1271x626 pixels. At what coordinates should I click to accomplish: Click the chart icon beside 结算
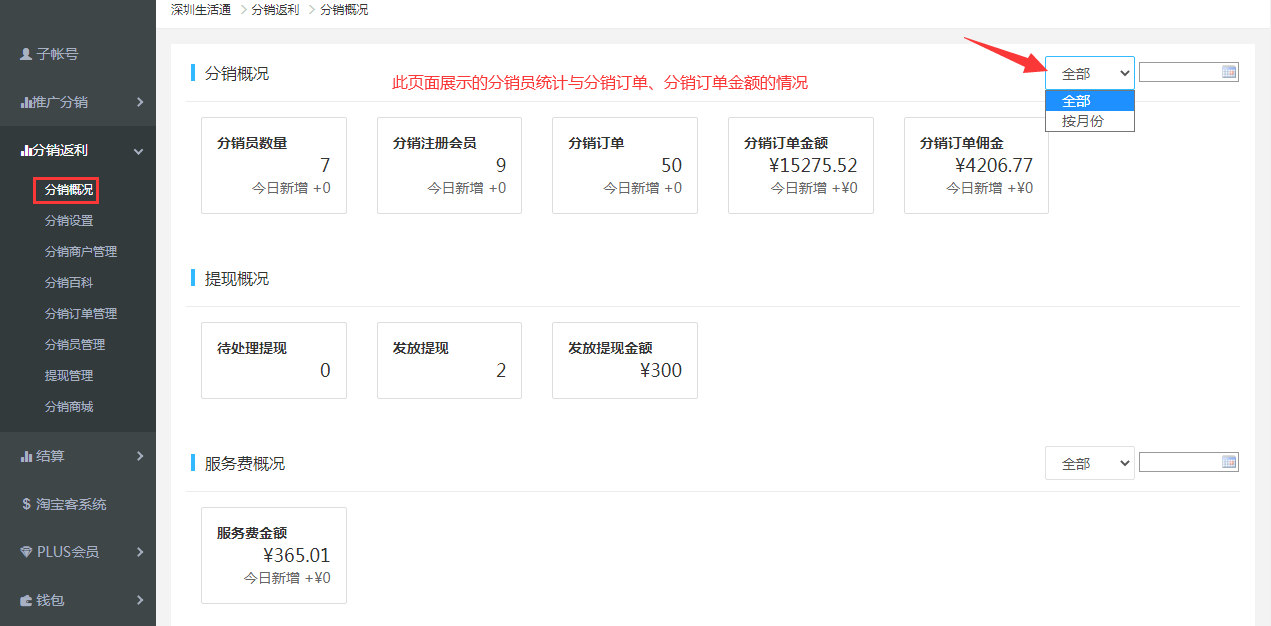(x=27, y=456)
